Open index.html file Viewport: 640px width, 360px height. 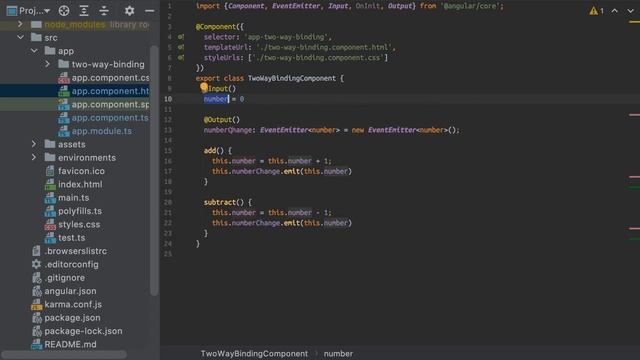[x=80, y=184]
